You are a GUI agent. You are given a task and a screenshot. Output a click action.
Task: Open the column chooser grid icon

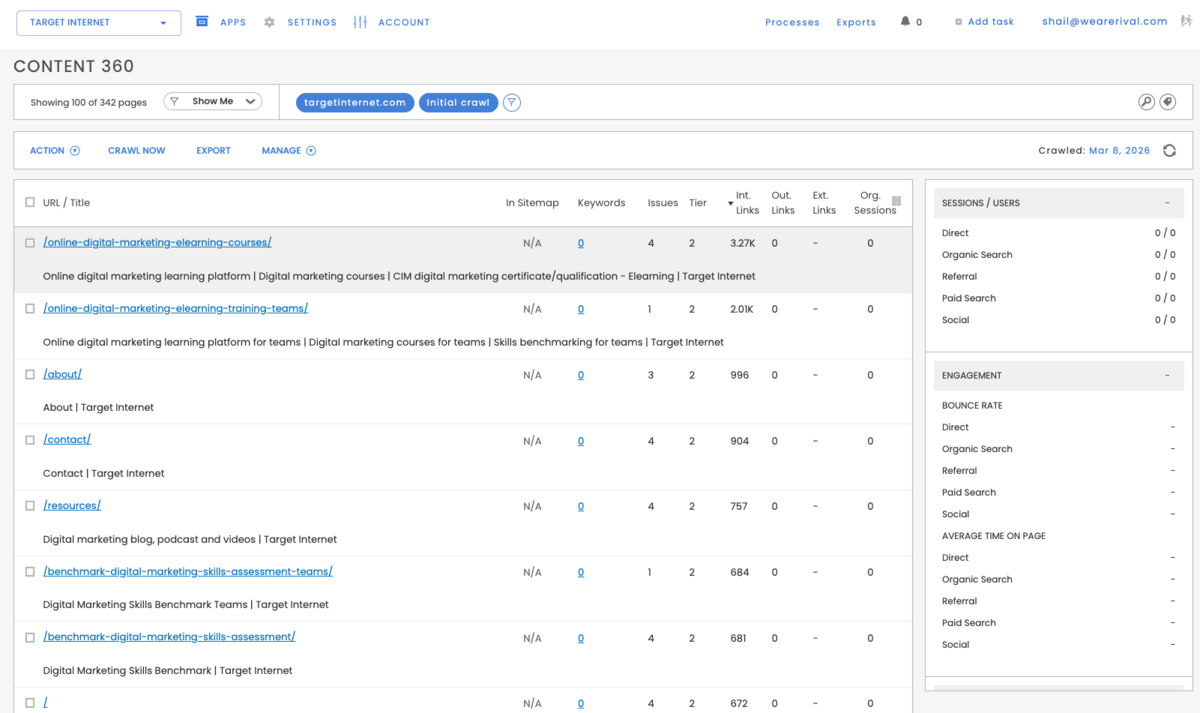(x=896, y=201)
